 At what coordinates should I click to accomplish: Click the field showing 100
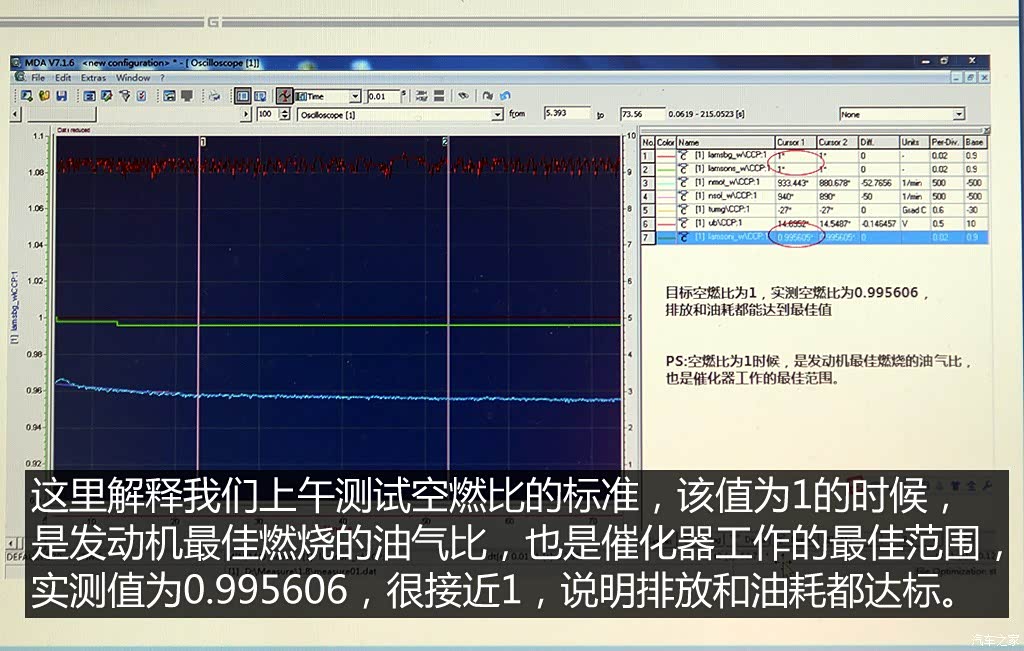268,114
